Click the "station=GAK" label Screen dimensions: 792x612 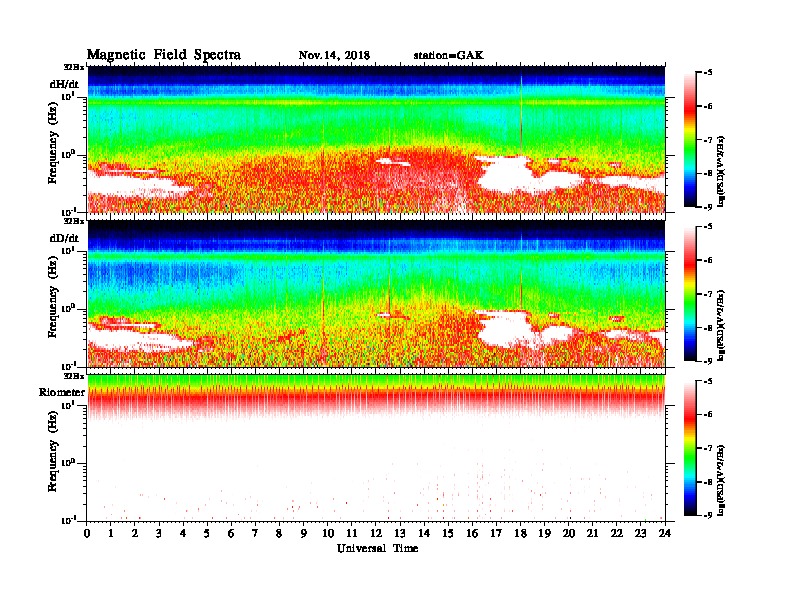point(448,55)
